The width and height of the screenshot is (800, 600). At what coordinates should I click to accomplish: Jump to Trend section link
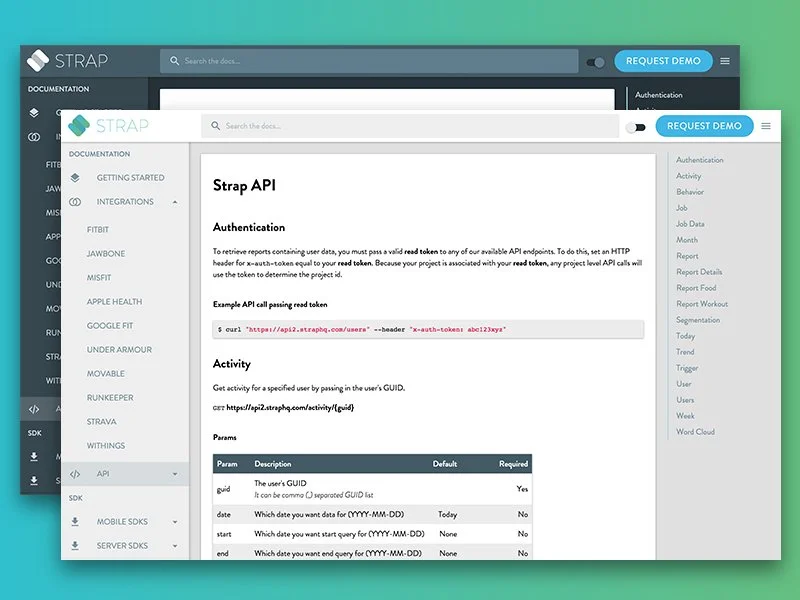pos(685,352)
